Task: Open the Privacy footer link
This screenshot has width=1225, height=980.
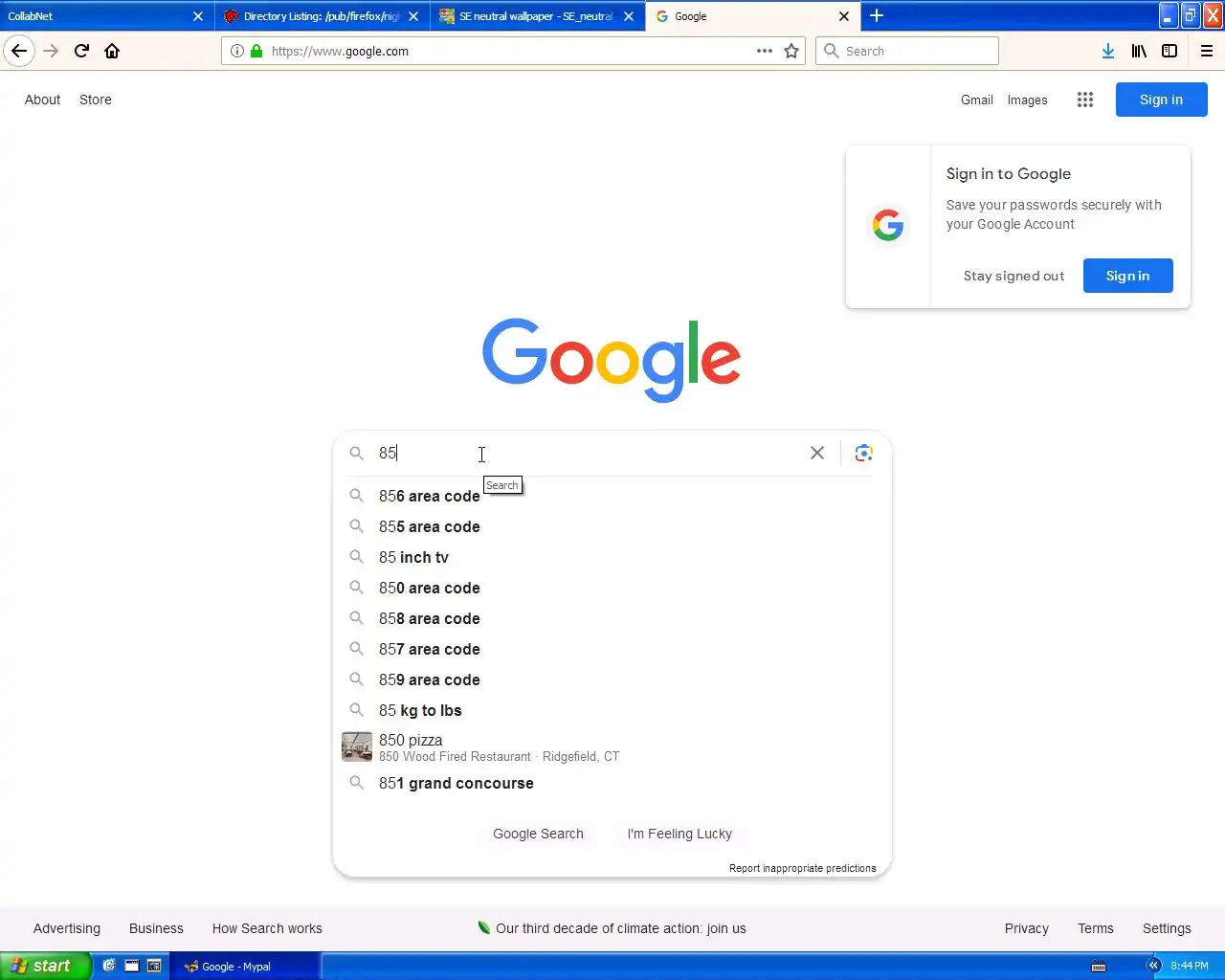Action: (1027, 928)
